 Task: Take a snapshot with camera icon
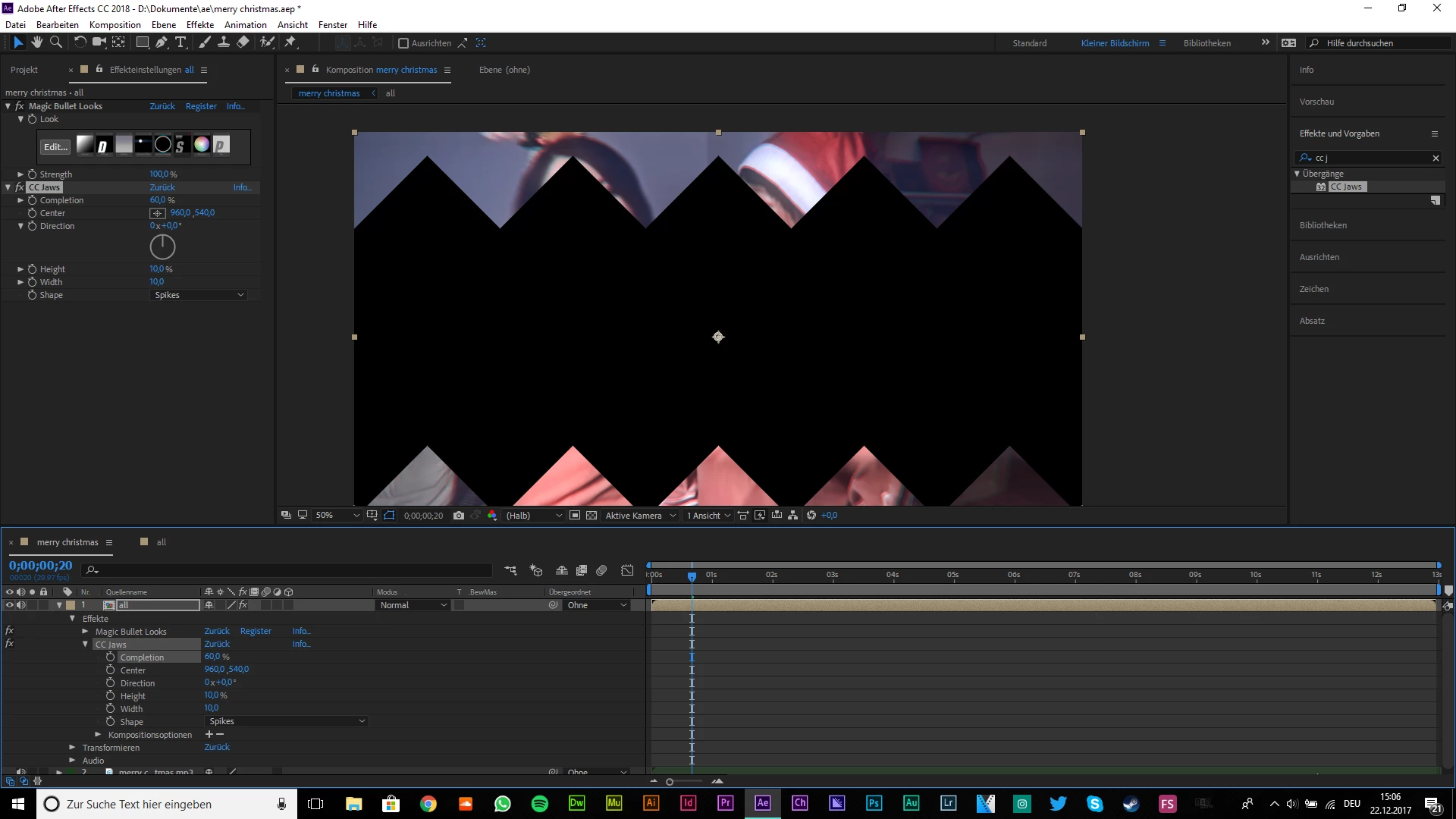click(x=459, y=516)
